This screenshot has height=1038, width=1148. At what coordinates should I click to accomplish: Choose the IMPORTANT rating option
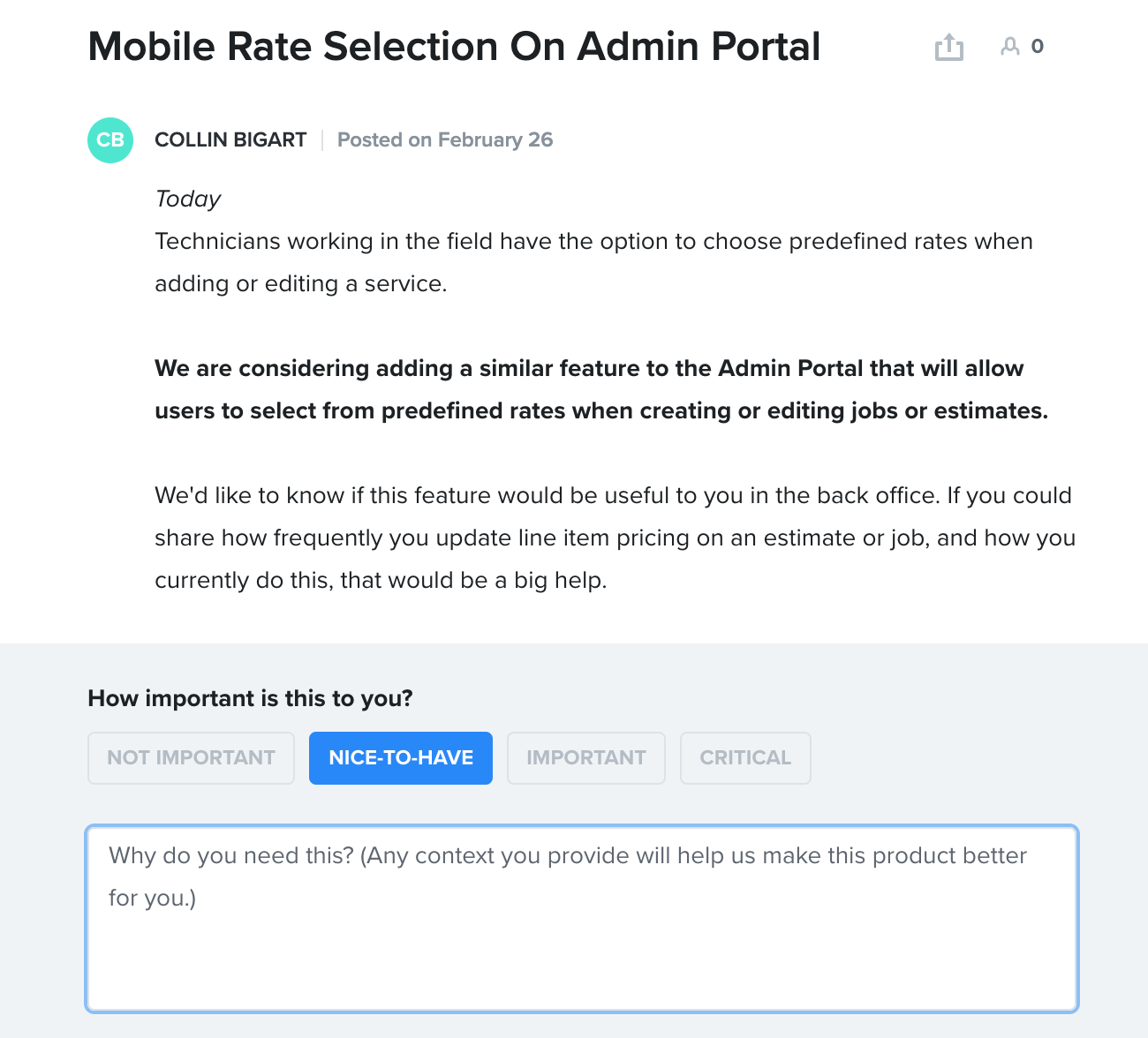coord(586,757)
